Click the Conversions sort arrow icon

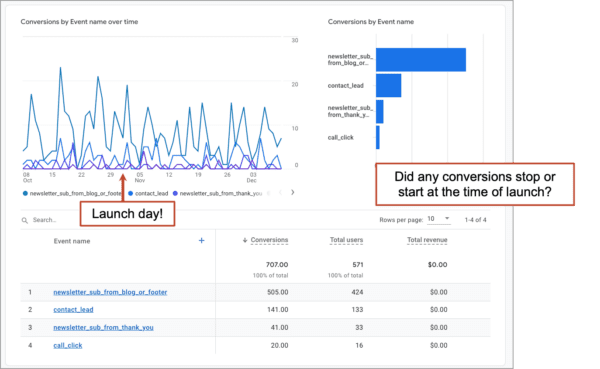(x=245, y=240)
